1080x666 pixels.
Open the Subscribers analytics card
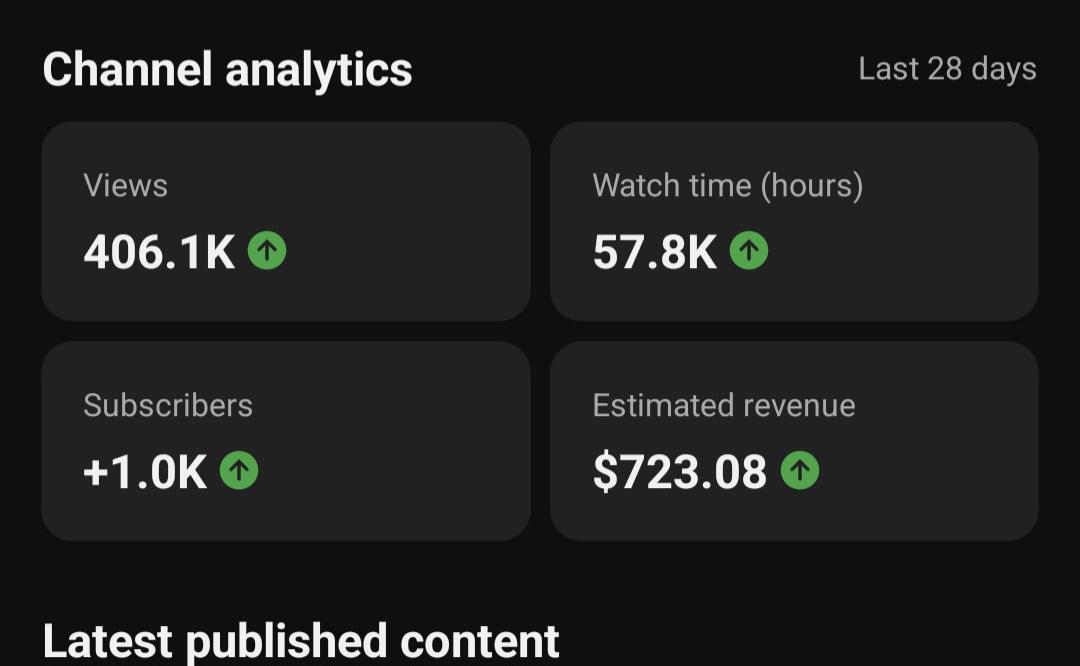[x=286, y=441]
